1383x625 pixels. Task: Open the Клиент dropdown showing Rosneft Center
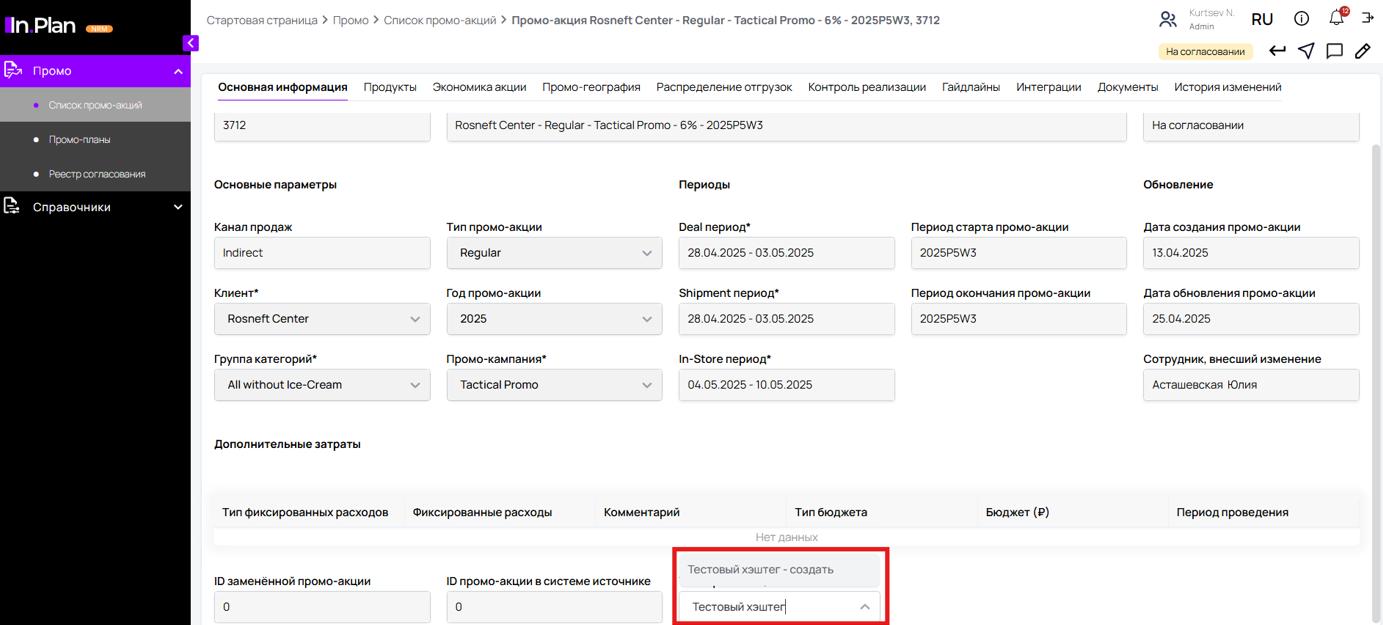[x=322, y=319]
